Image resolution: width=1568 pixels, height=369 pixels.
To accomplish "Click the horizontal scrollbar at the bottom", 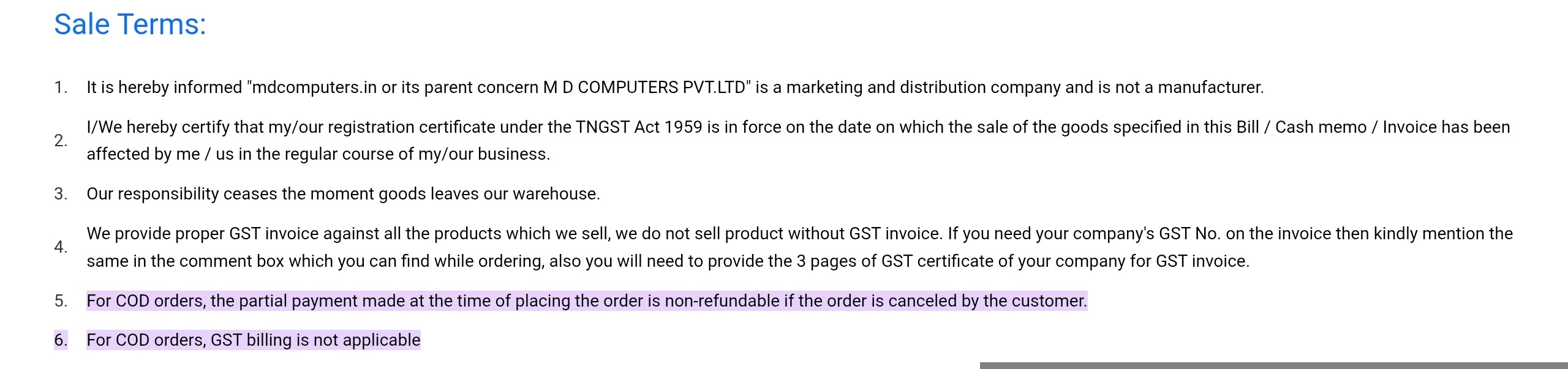I will (1273, 365).
